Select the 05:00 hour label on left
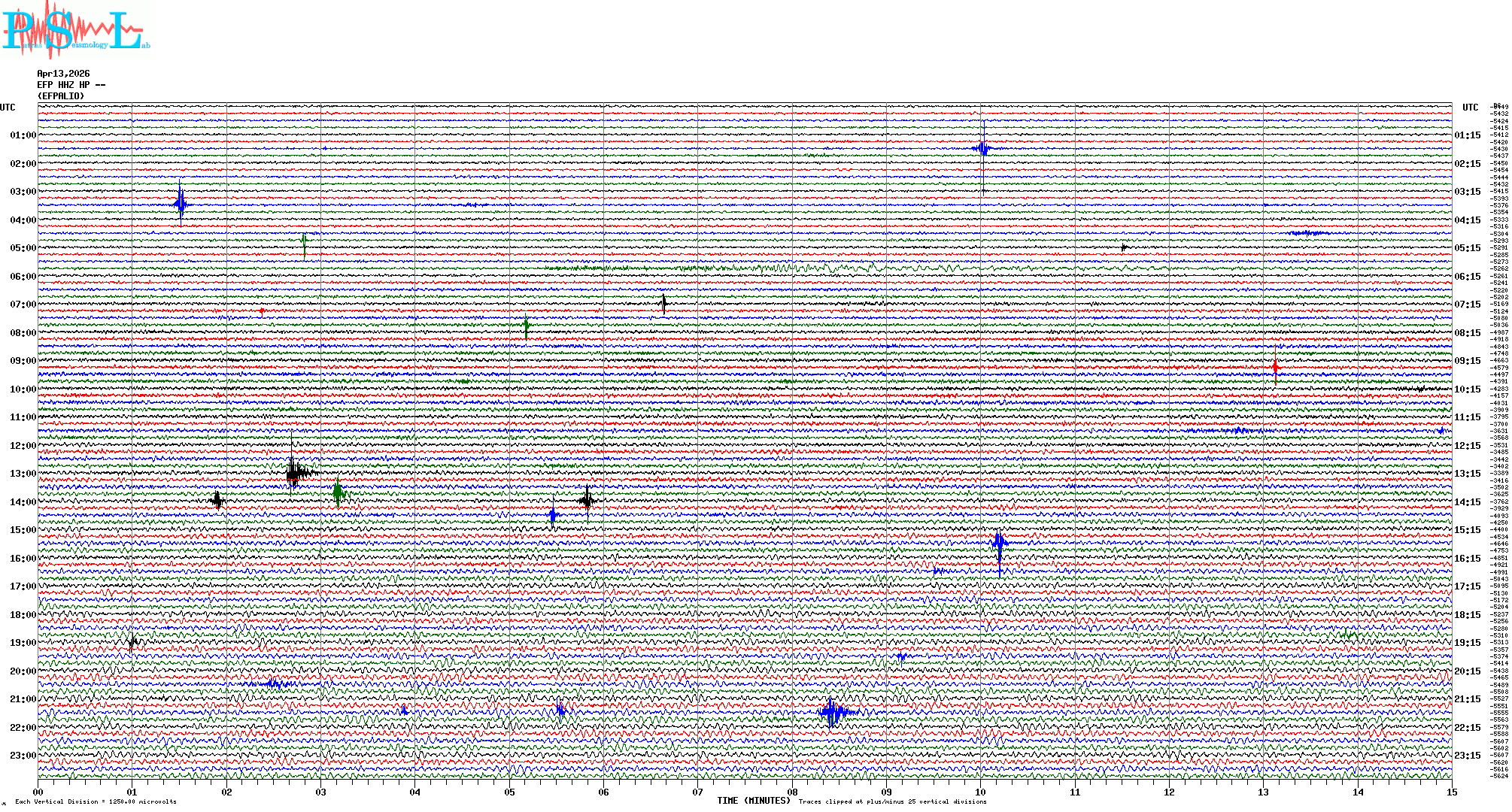1512x812 pixels. pos(23,248)
